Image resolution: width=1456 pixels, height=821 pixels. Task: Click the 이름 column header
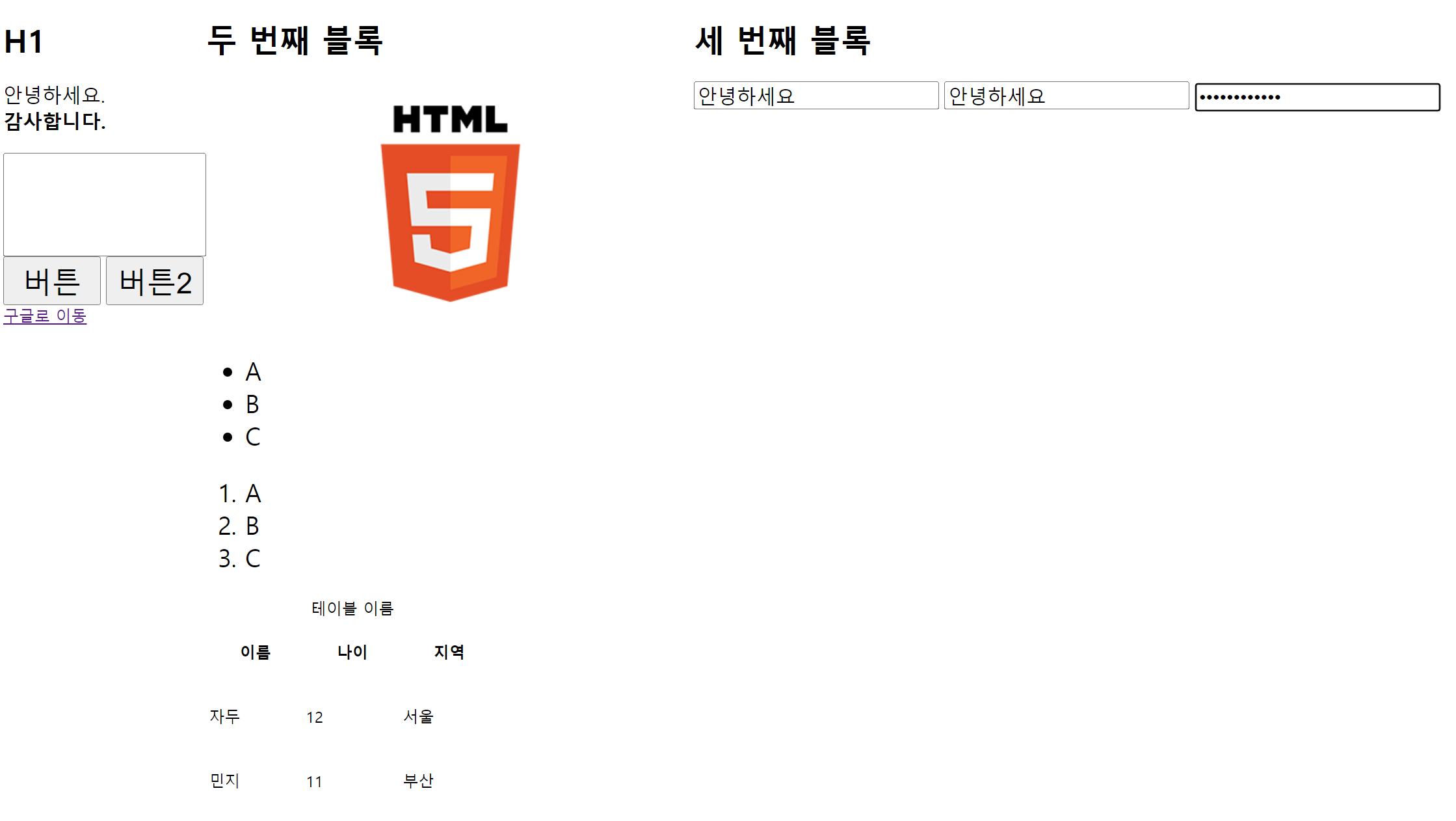click(256, 652)
